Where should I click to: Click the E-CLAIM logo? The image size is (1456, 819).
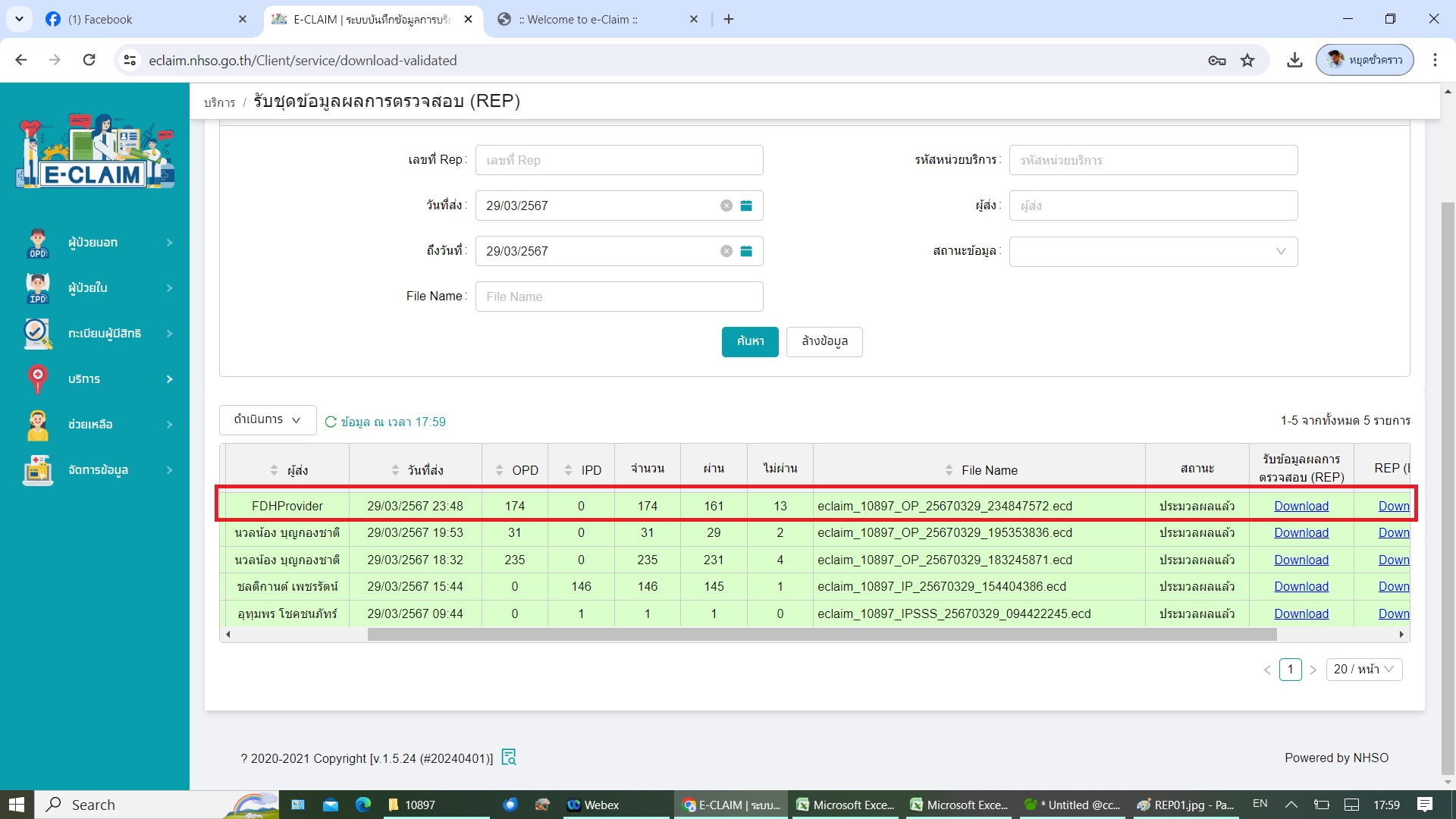point(95,152)
